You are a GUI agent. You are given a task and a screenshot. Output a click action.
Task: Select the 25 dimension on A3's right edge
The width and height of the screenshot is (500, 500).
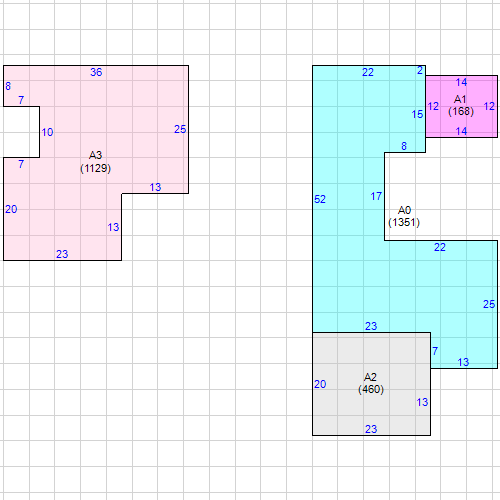click(x=180, y=129)
